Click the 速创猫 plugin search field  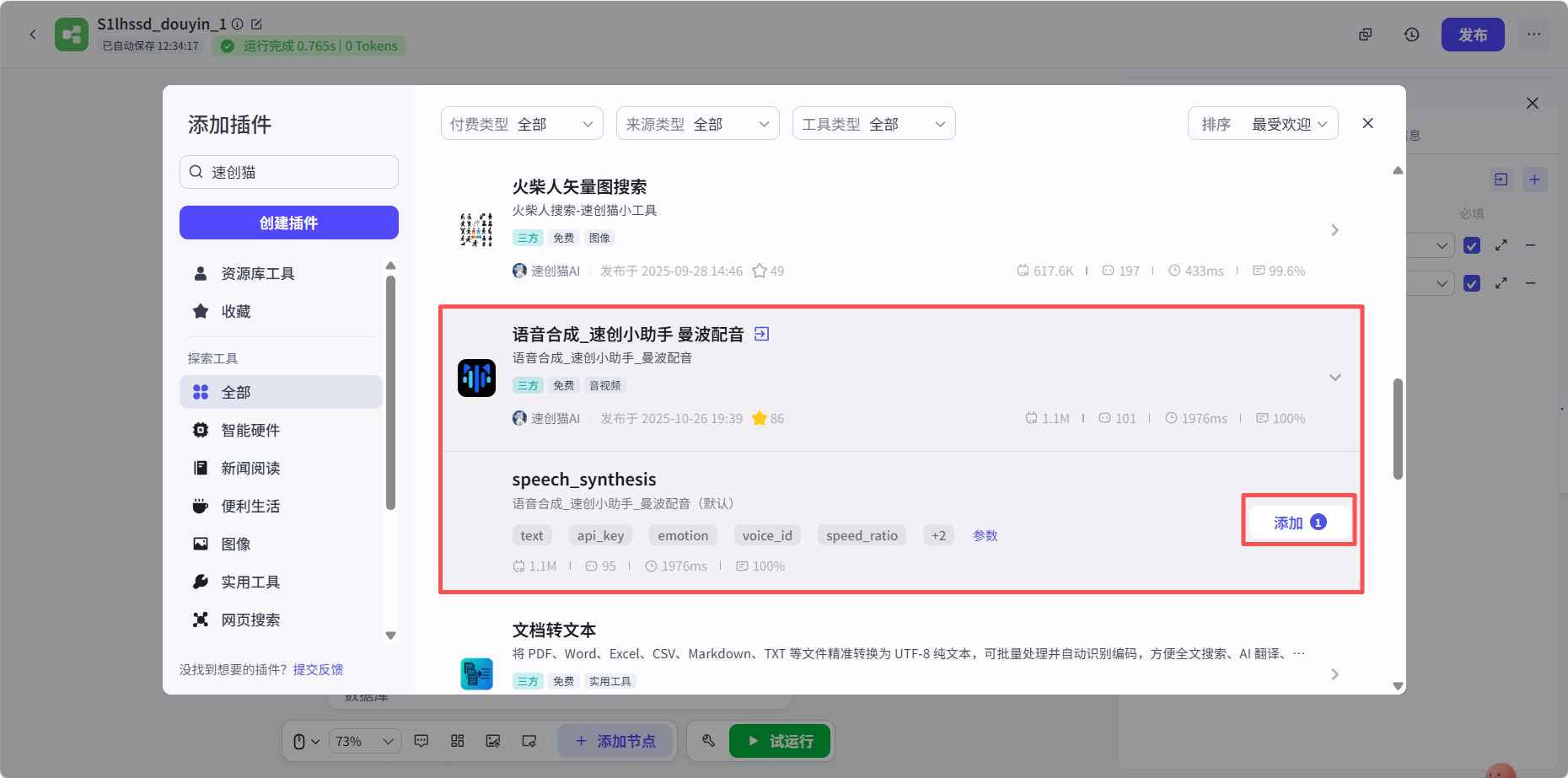click(288, 171)
